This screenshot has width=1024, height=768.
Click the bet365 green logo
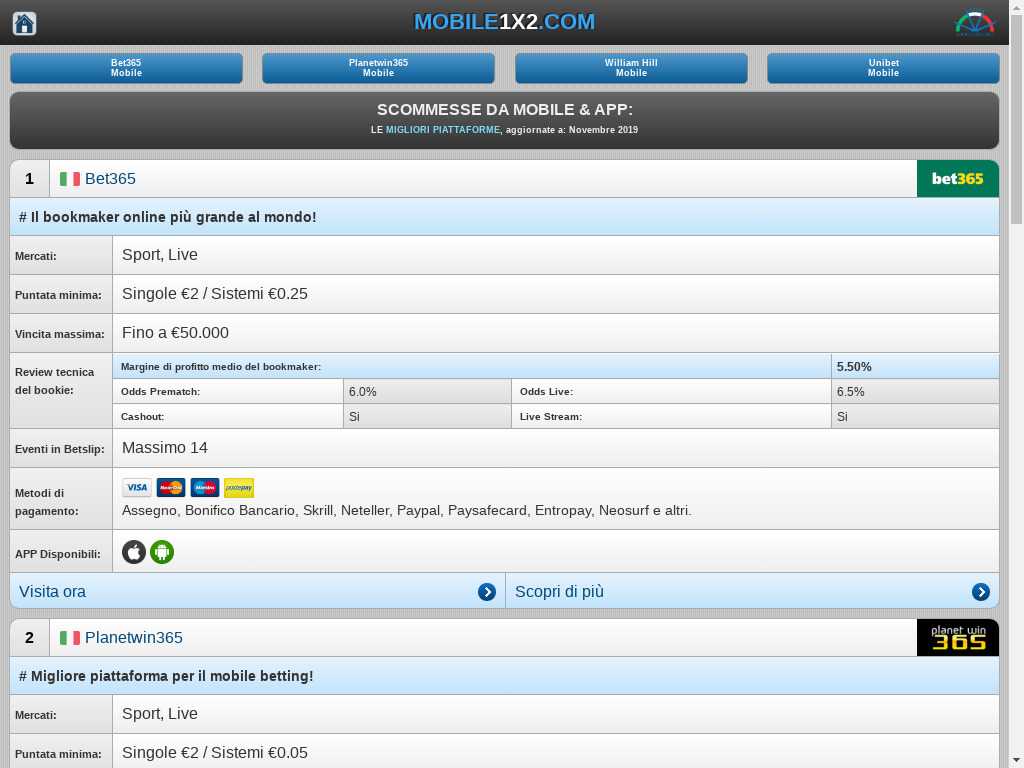(957, 179)
